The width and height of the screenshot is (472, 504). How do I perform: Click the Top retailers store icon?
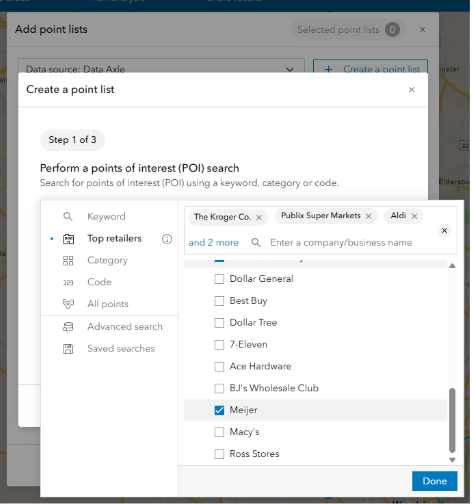coord(68,239)
